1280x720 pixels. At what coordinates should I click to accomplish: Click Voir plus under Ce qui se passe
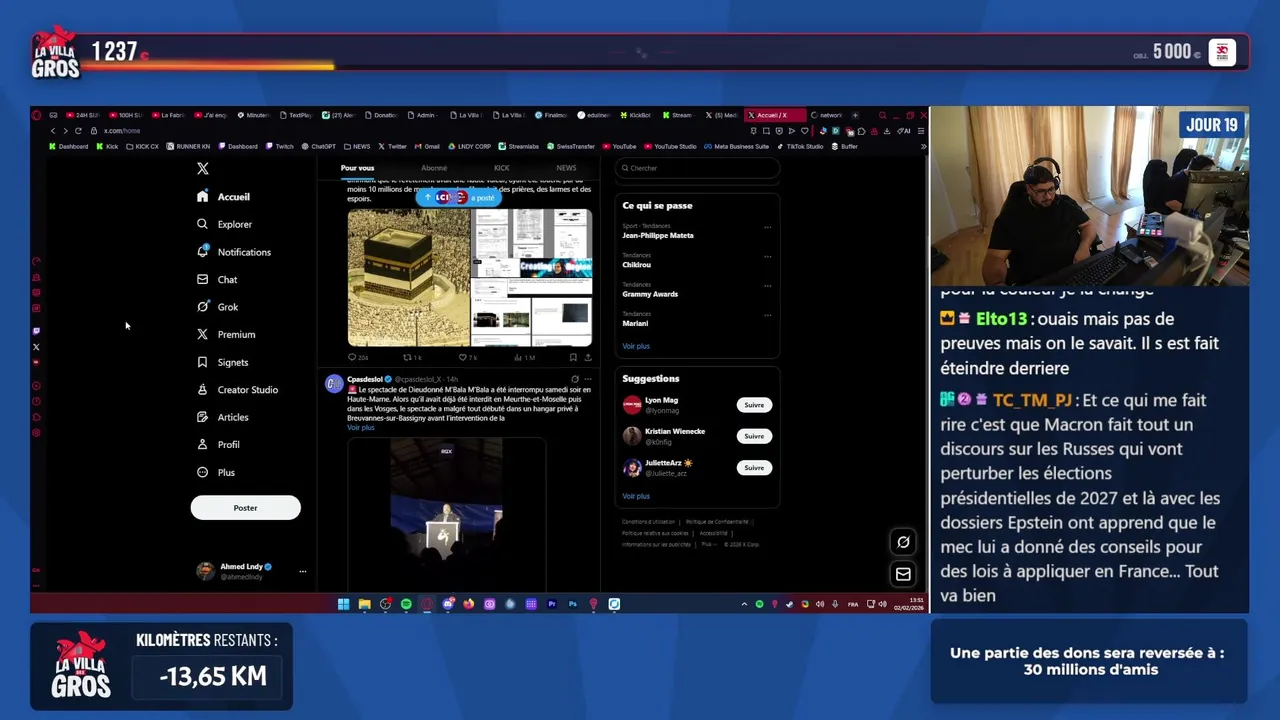[636, 346]
